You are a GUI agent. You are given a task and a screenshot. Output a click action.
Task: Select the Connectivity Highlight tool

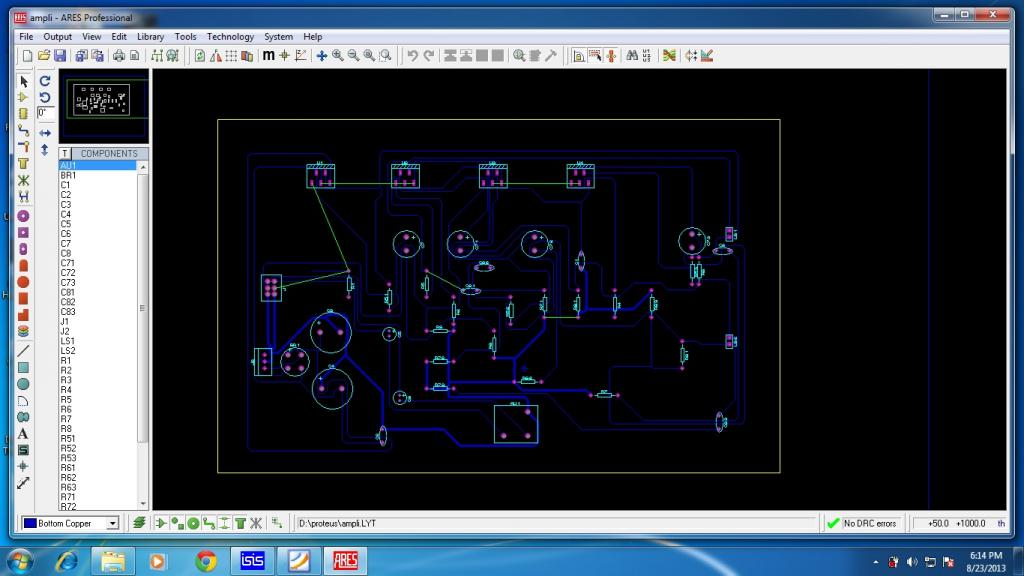pyautogui.click(x=24, y=196)
